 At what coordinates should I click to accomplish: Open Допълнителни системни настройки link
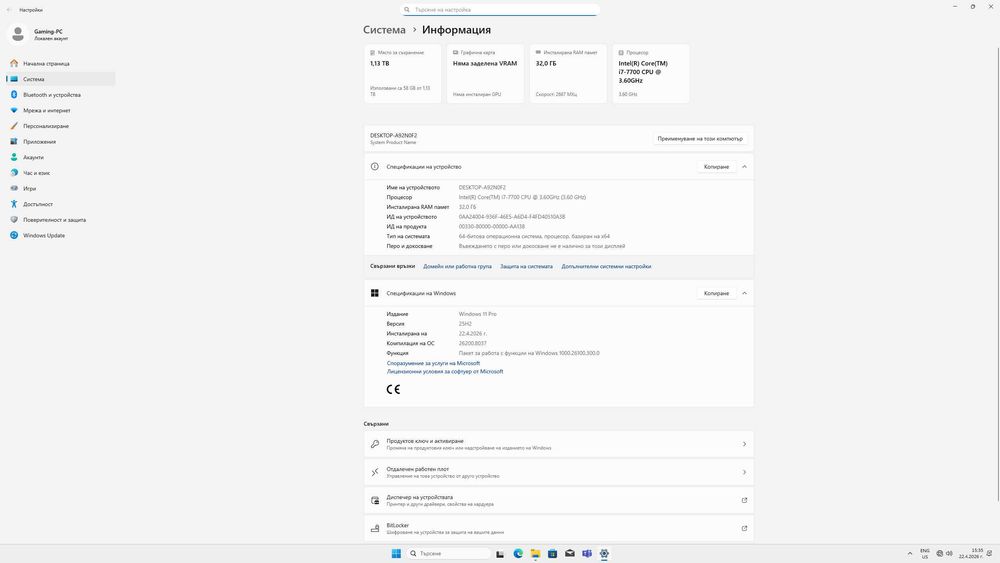(x=606, y=267)
